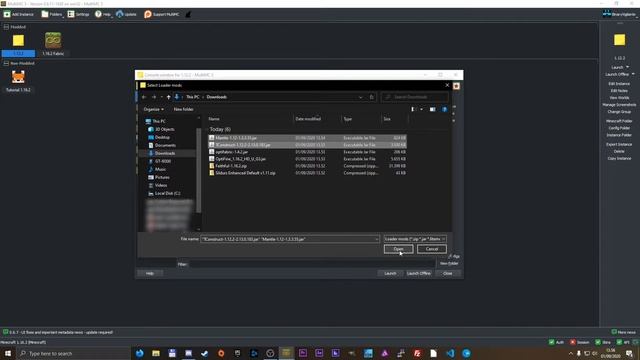Select the OptiFine_1.16.2 jar file
The width and height of the screenshot is (640, 360).
[x=307, y=159]
